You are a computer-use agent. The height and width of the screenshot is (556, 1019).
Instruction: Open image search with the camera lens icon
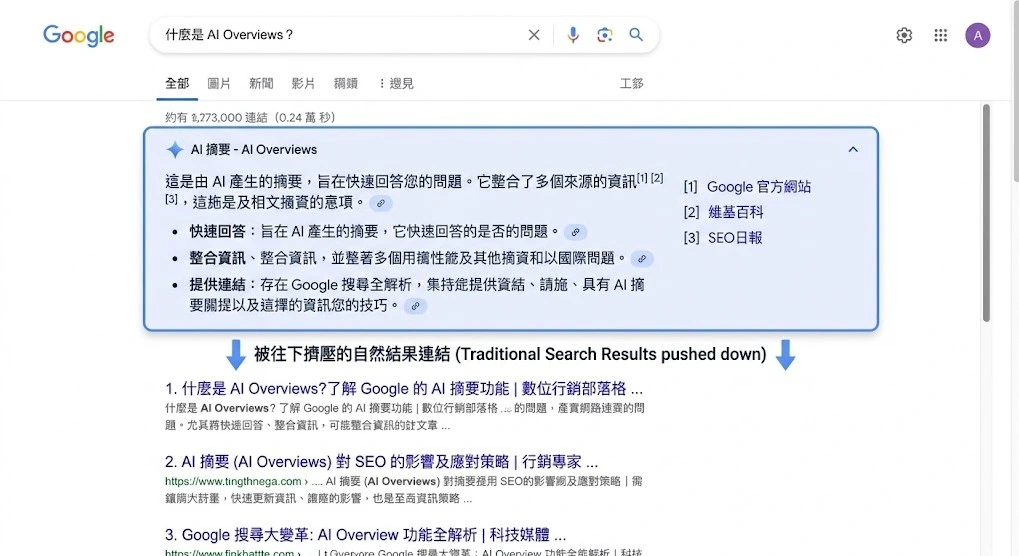(x=604, y=35)
